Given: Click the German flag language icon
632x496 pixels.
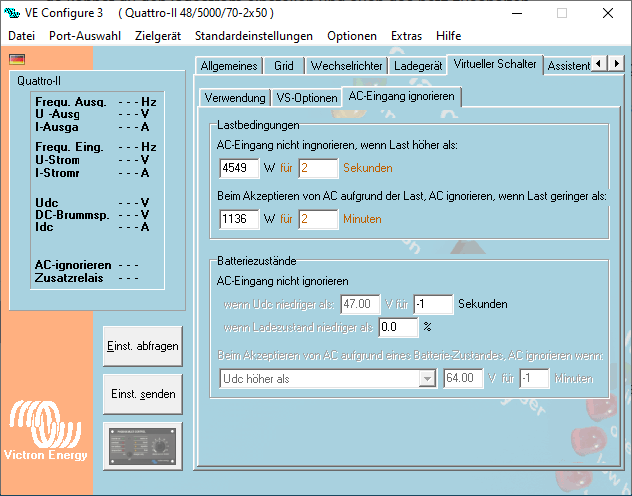Looking at the screenshot, I should 17,59.
